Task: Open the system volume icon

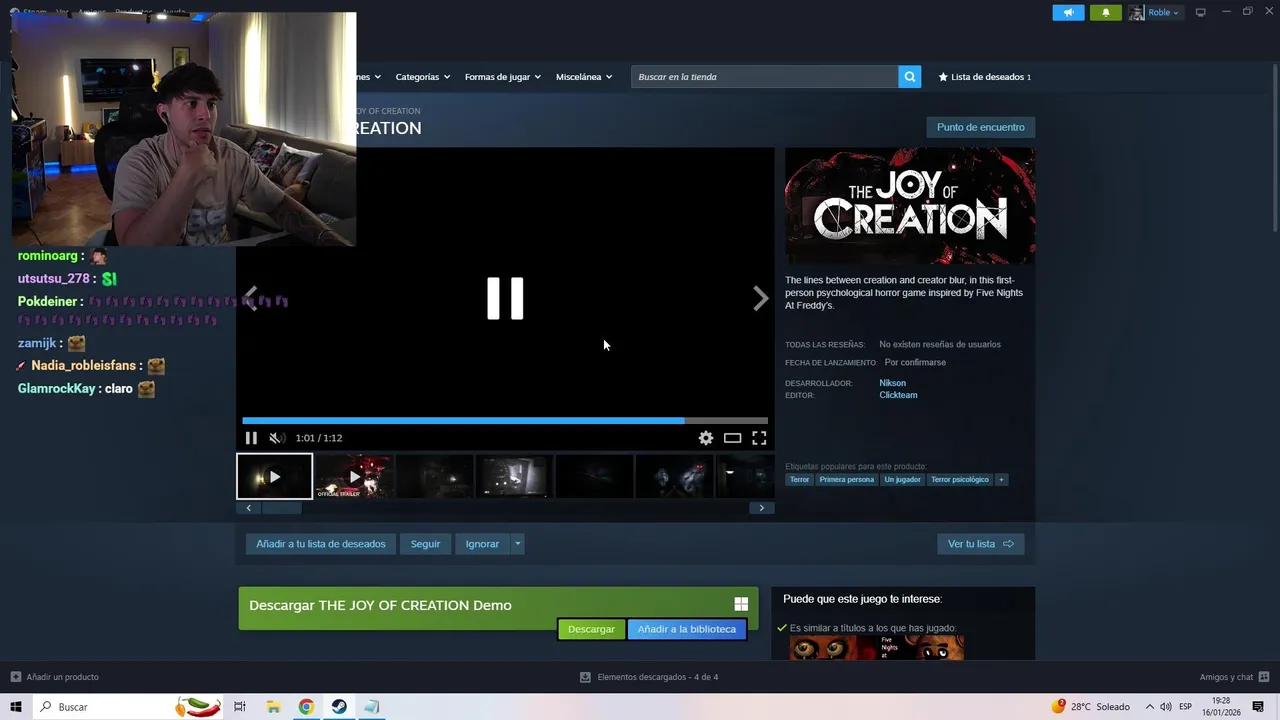Action: [1165, 707]
